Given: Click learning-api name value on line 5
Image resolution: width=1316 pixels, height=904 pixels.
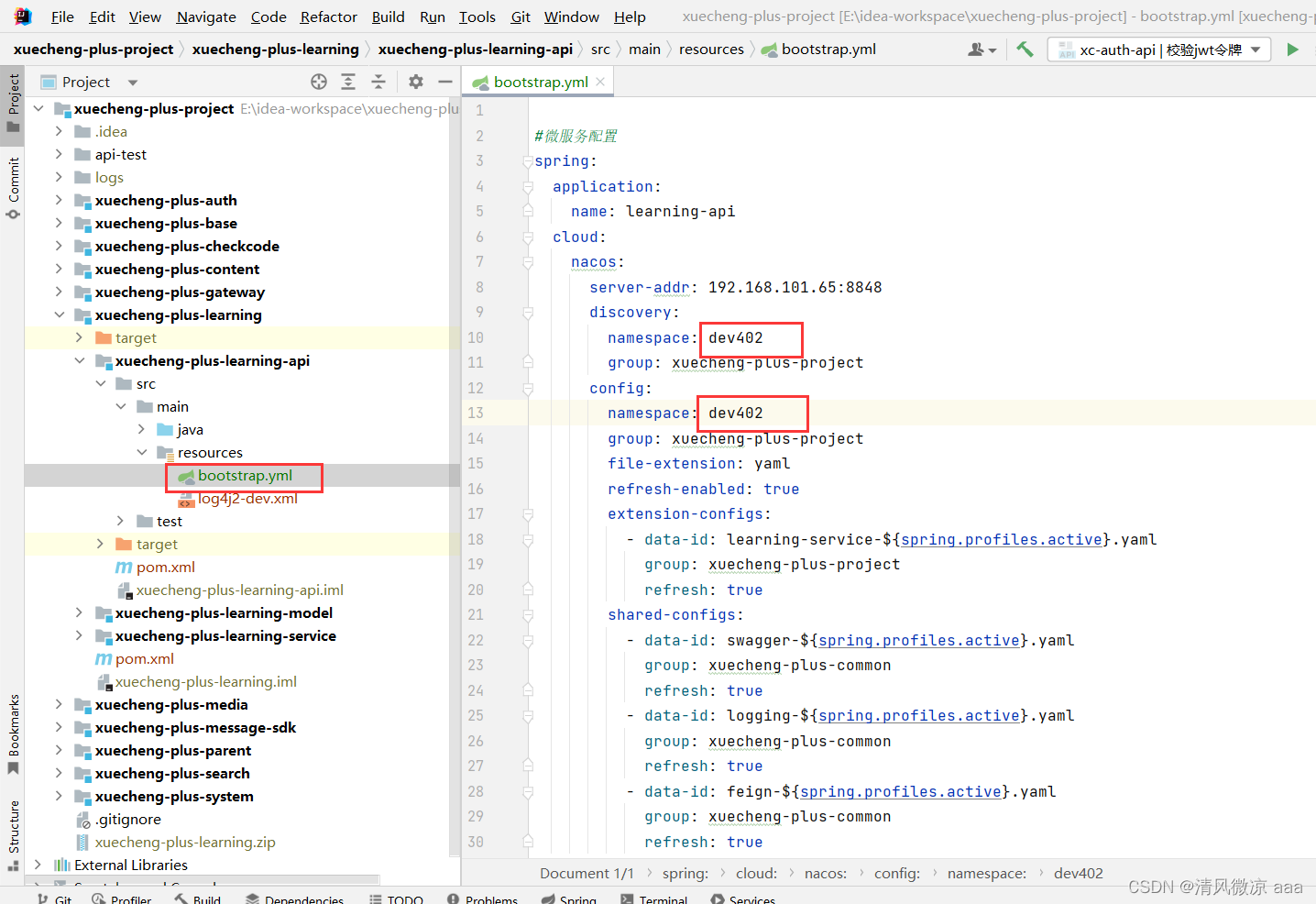Looking at the screenshot, I should click(680, 211).
